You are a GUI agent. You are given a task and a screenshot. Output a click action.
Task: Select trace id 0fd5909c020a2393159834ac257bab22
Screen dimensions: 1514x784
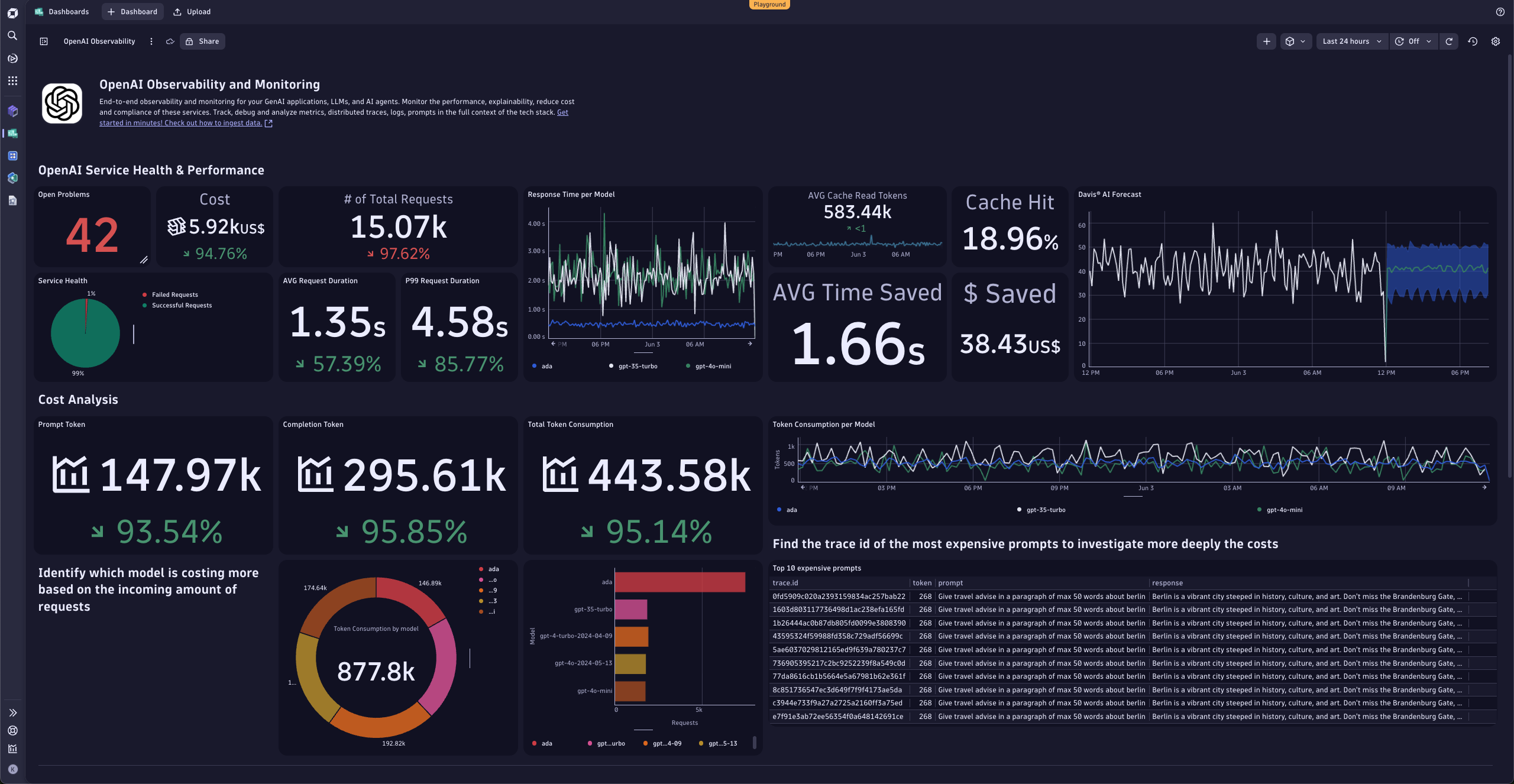pyautogui.click(x=839, y=597)
